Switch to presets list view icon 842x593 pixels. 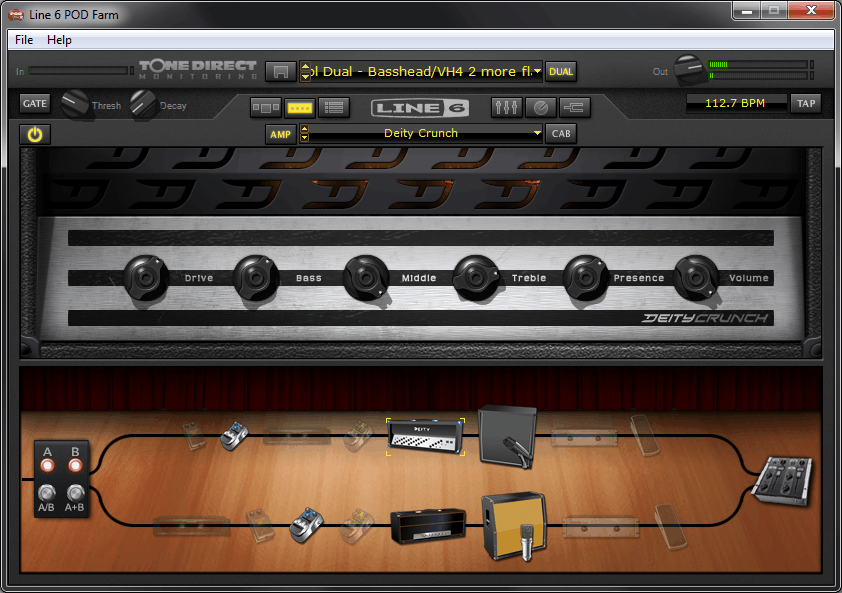coord(334,107)
